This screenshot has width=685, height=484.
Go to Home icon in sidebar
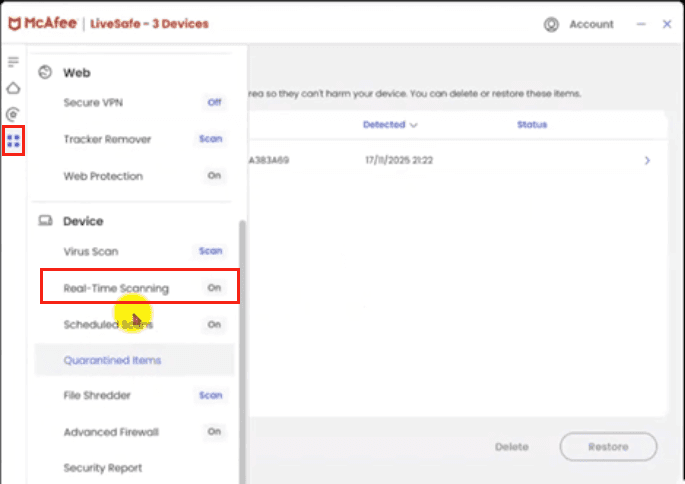(13, 88)
